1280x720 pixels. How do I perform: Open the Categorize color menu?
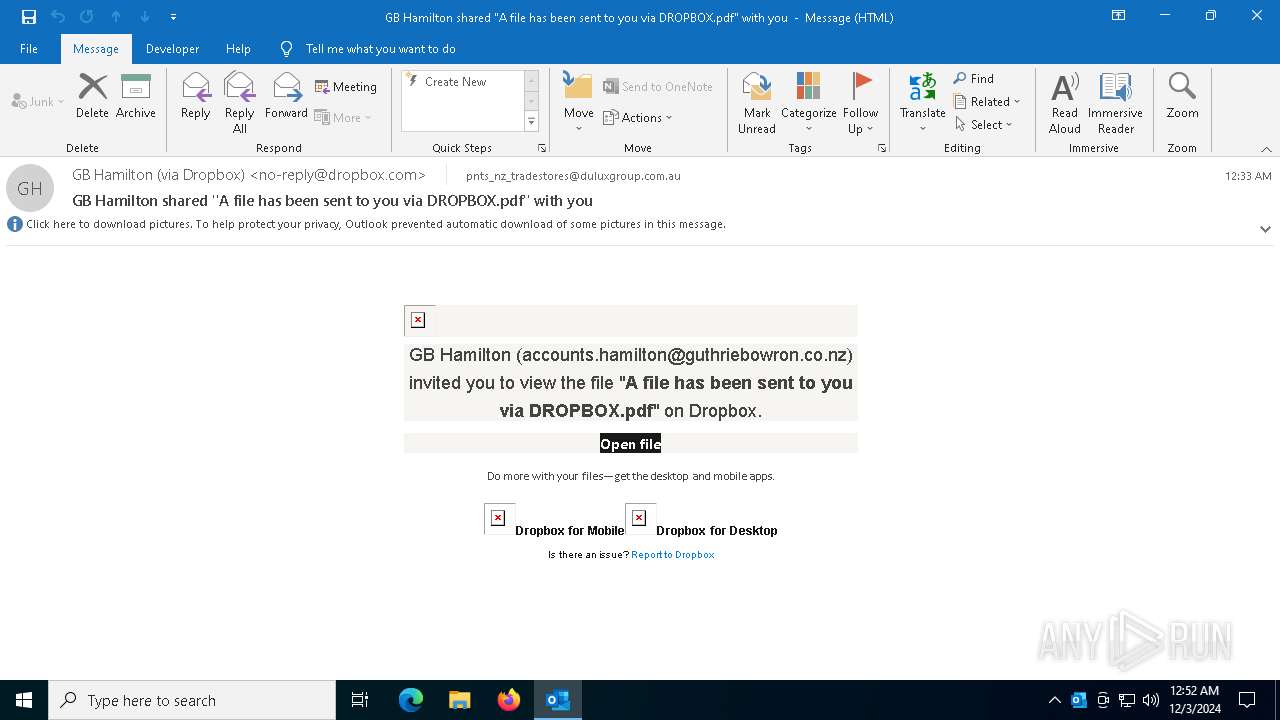click(x=808, y=102)
